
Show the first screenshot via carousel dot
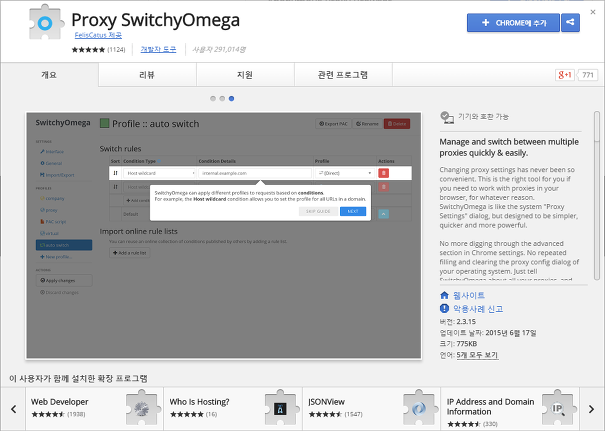pyautogui.click(x=213, y=98)
